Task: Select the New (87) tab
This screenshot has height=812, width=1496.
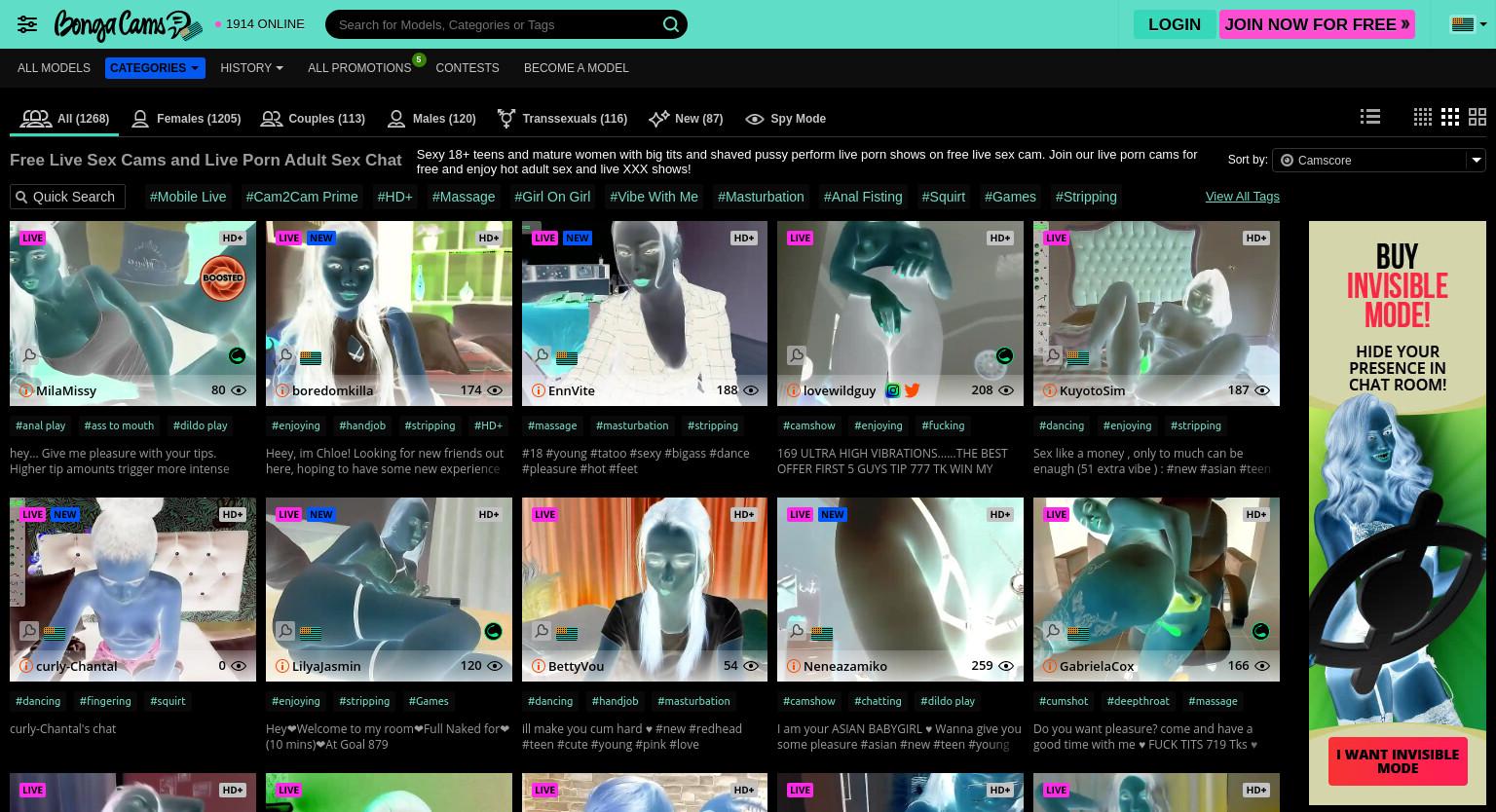Action: [686, 119]
